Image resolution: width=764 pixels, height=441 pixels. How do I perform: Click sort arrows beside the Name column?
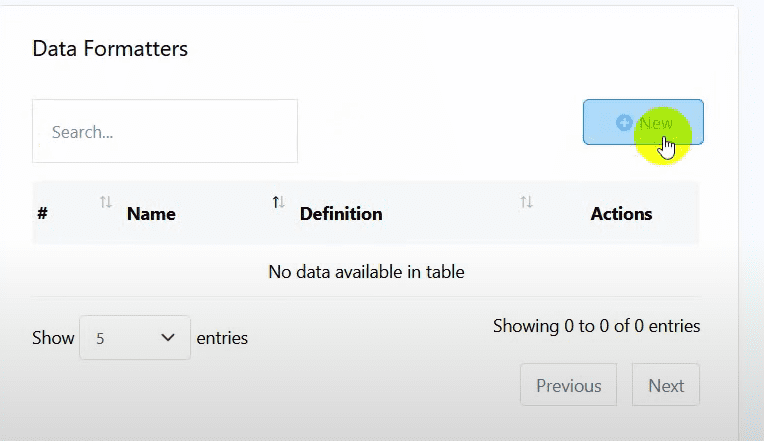[278, 203]
